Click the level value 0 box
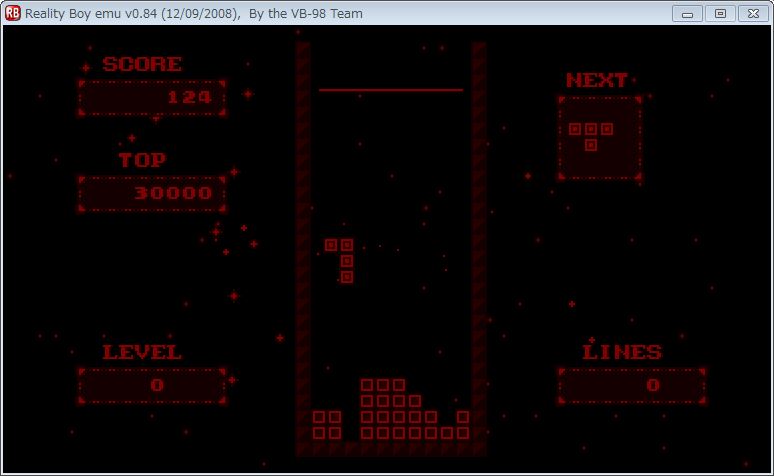This screenshot has width=774, height=476. pos(152,386)
